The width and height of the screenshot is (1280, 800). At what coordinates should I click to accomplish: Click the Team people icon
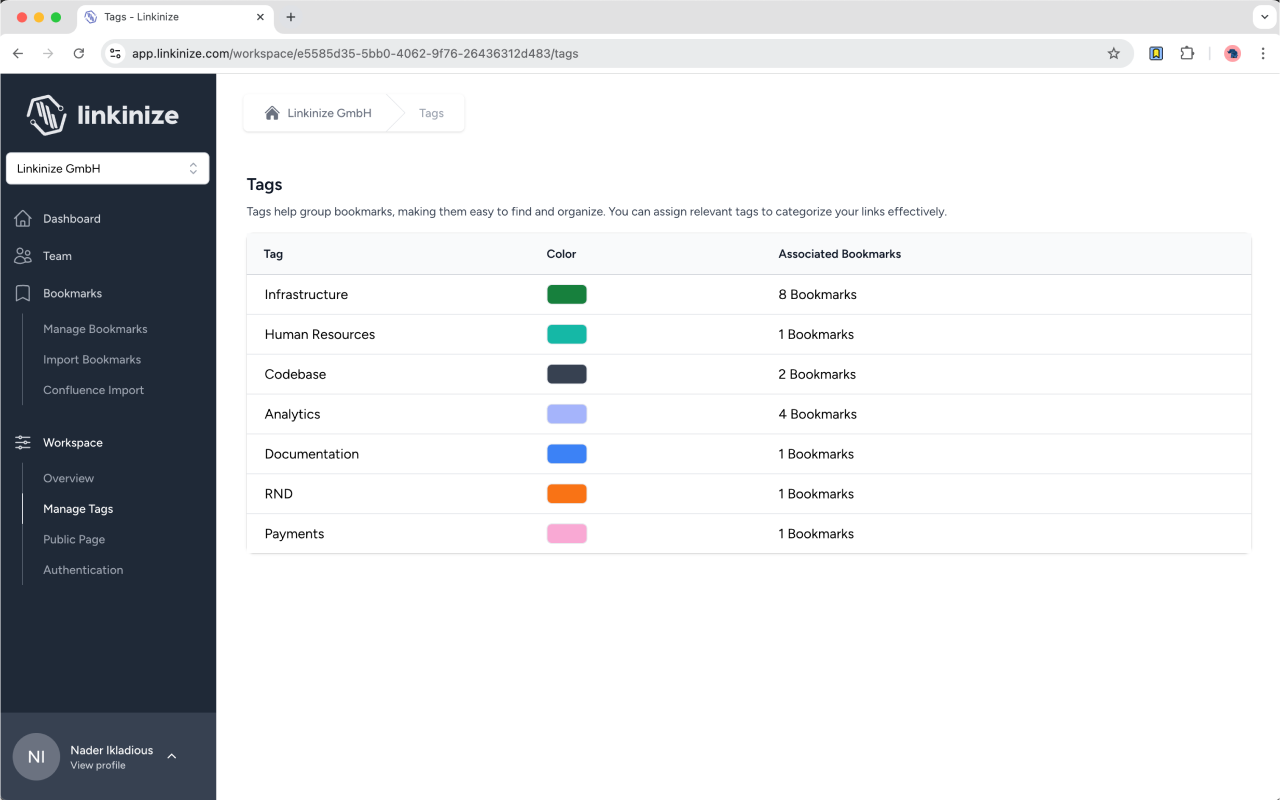(x=23, y=256)
